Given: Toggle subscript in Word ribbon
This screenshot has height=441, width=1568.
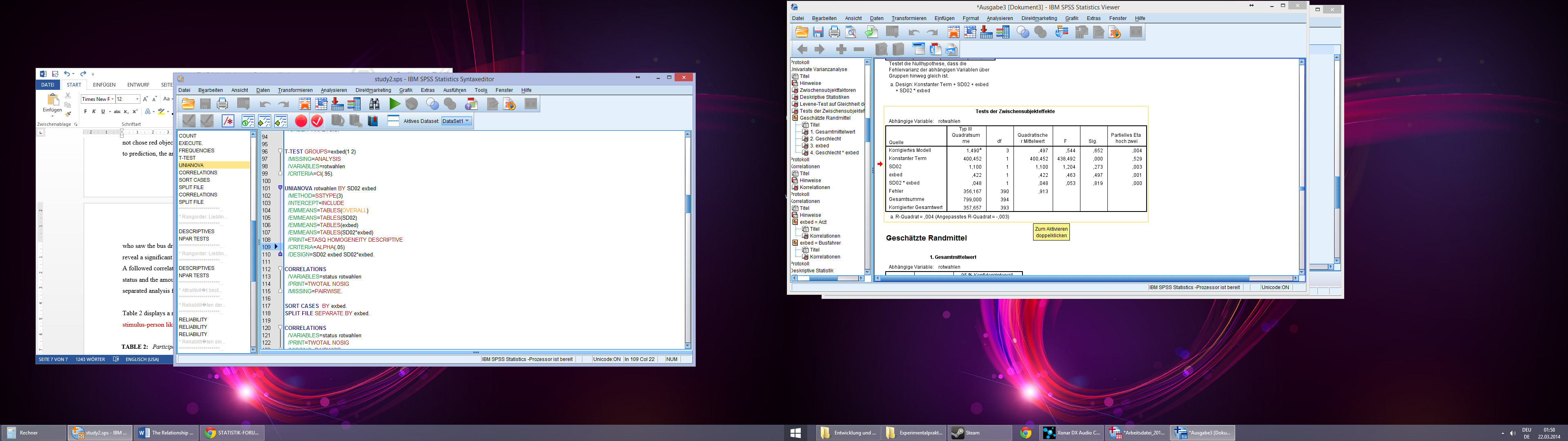Looking at the screenshot, I should tap(126, 111).
